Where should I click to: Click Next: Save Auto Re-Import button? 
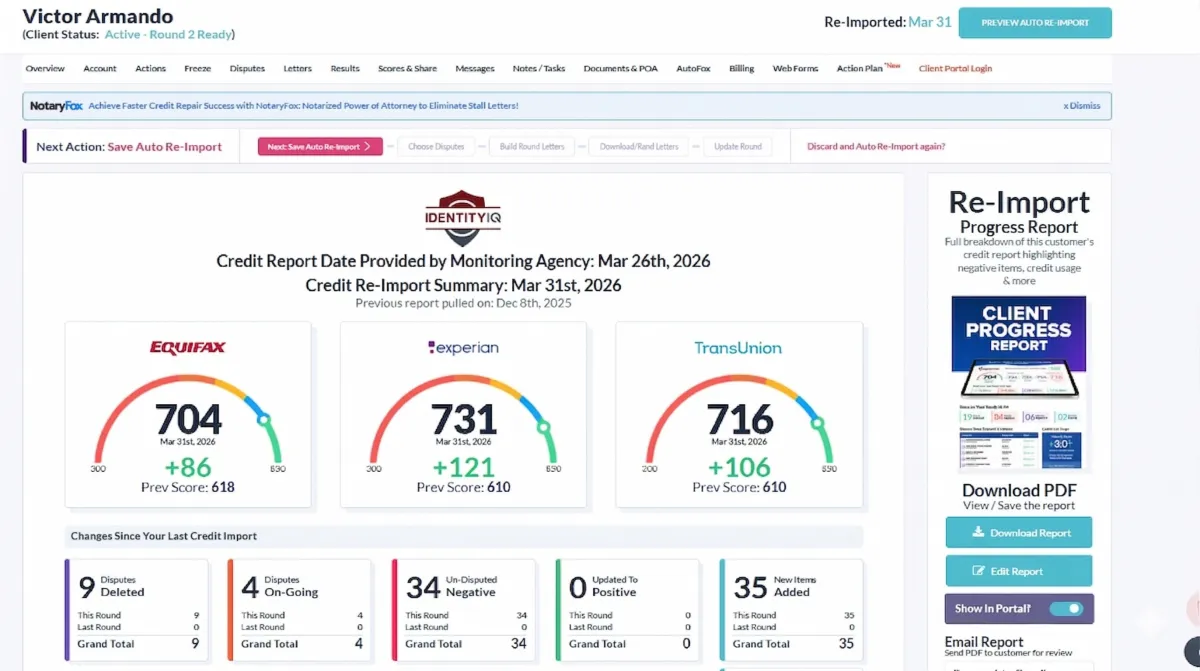(320, 146)
